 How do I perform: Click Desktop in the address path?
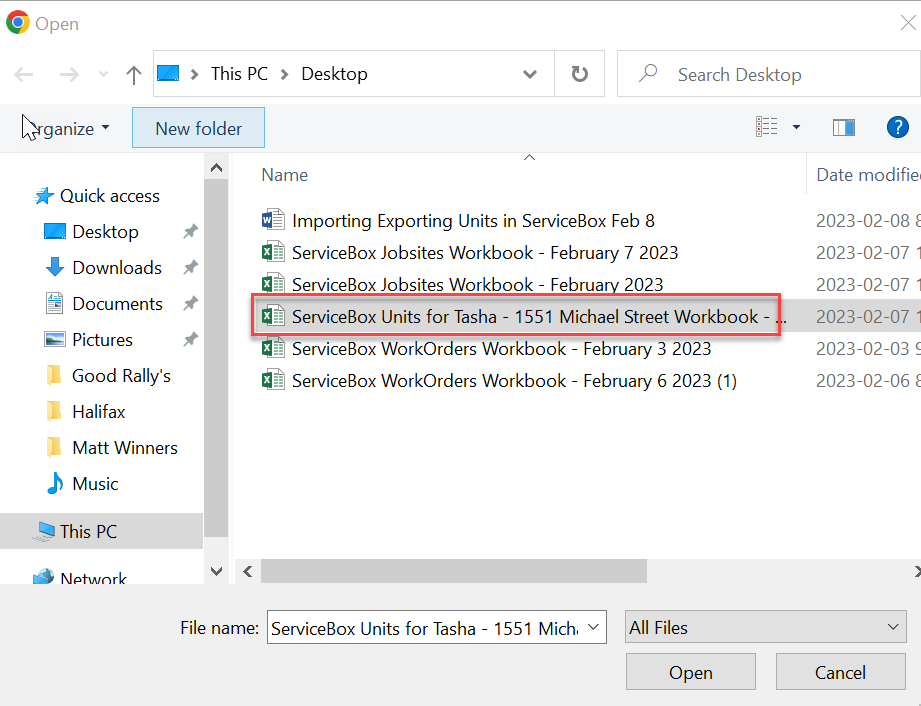point(334,74)
